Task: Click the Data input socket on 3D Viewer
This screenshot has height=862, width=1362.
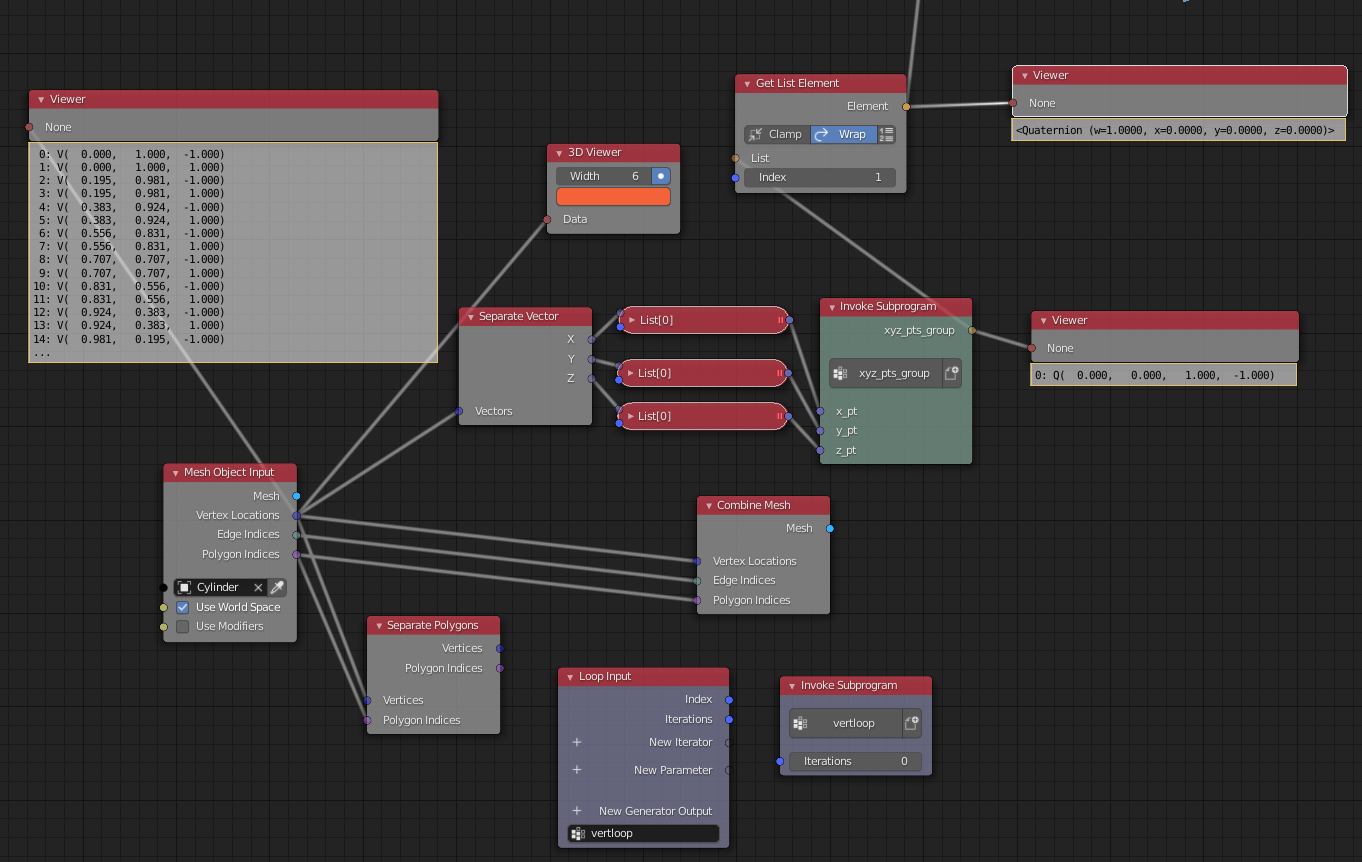Action: point(547,219)
